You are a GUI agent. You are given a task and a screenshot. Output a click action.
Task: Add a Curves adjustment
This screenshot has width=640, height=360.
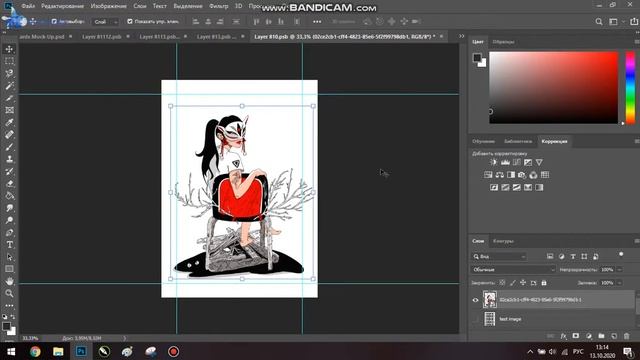pyautogui.click(x=517, y=162)
